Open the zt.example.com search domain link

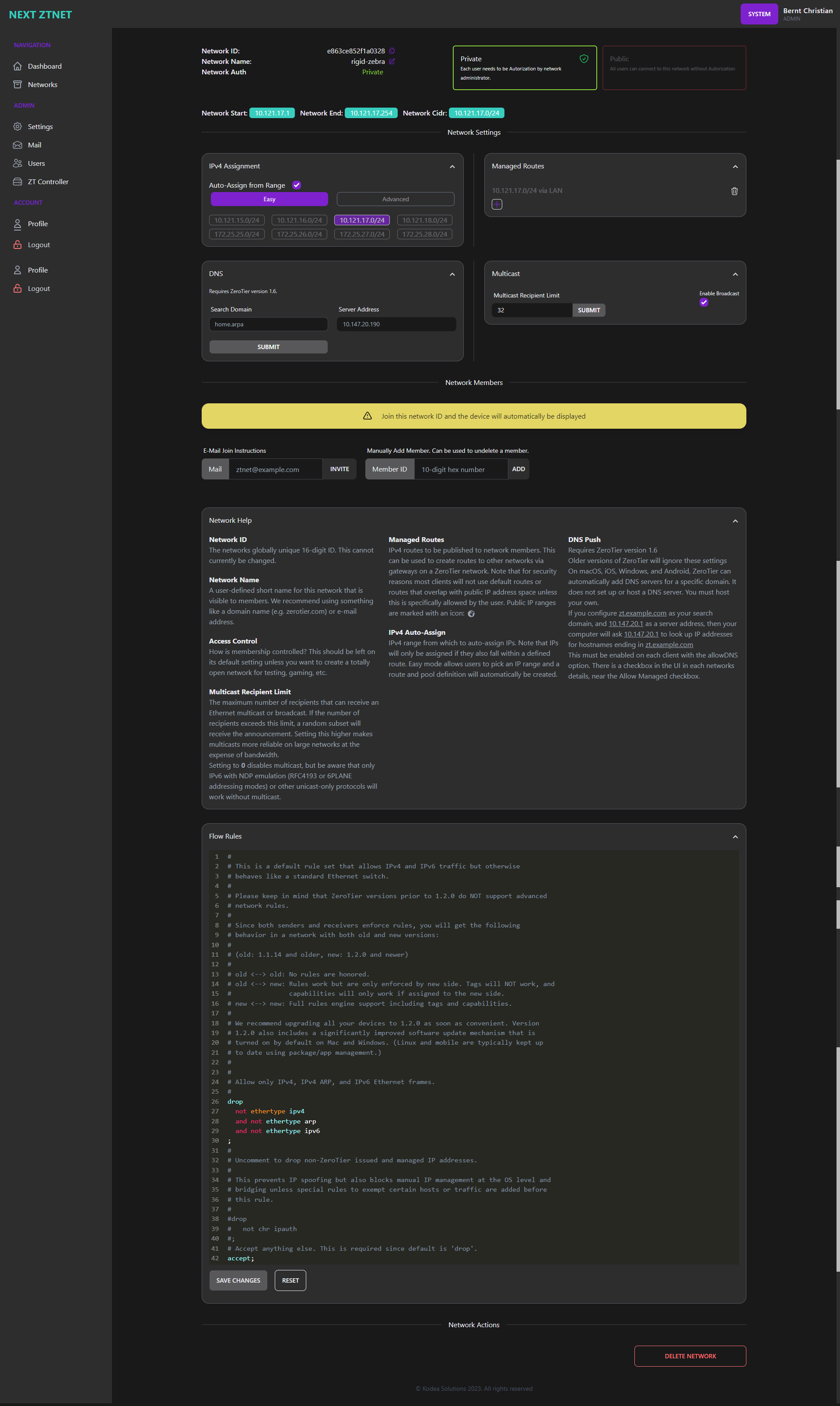(642, 613)
